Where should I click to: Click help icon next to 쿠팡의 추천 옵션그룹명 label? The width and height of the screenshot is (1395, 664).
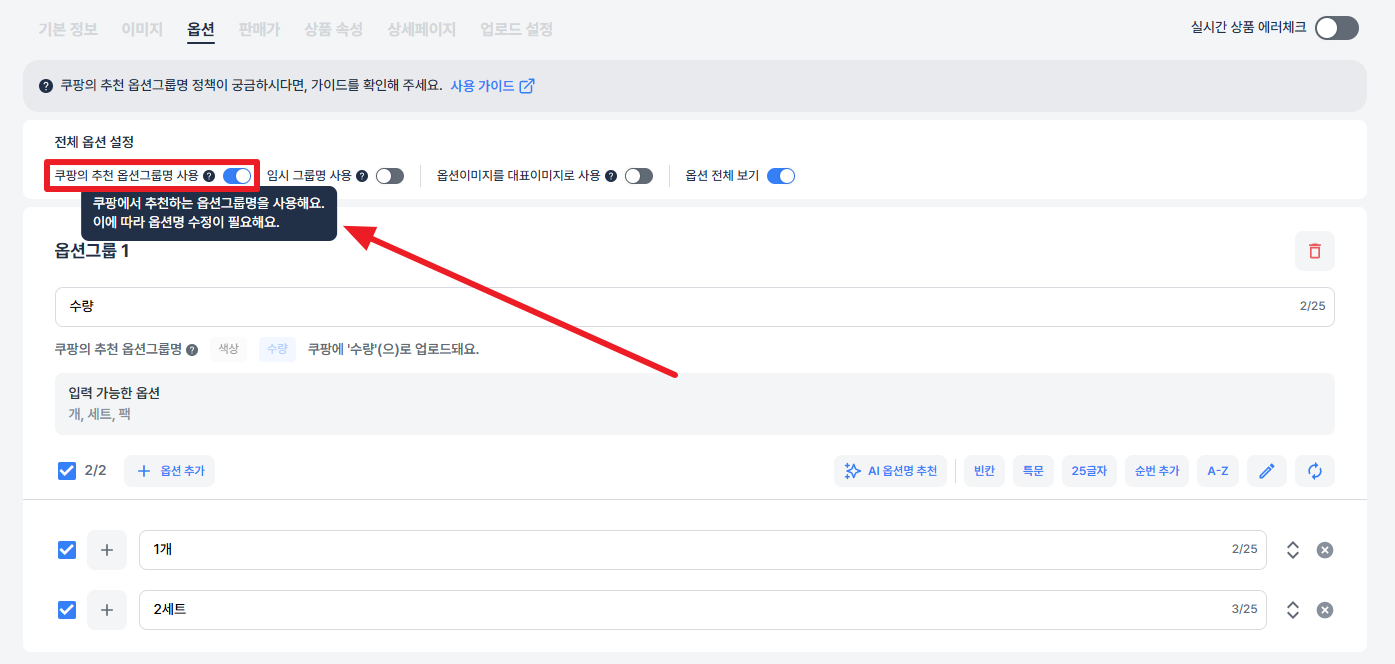192,350
